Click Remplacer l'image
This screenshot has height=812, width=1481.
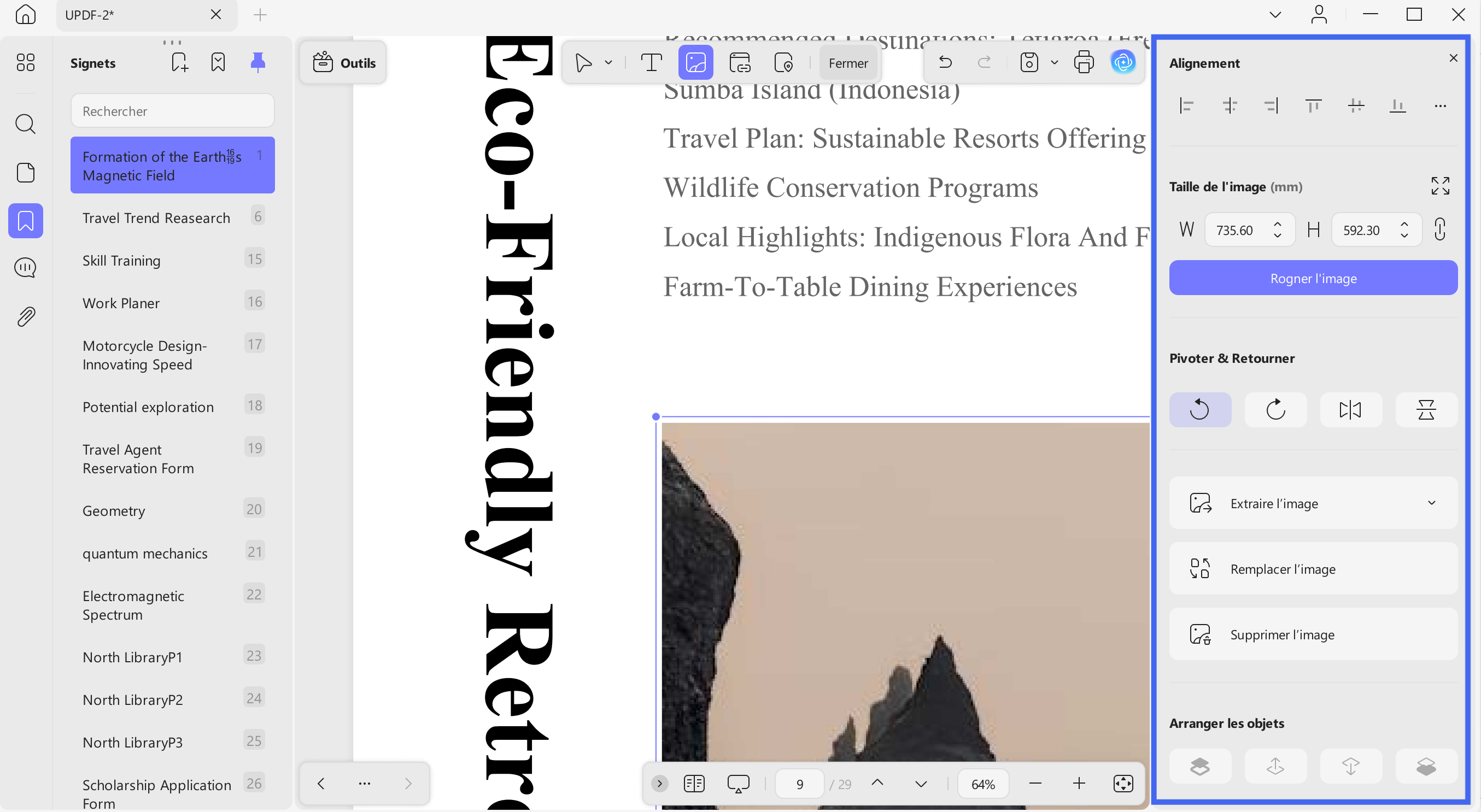click(1313, 569)
